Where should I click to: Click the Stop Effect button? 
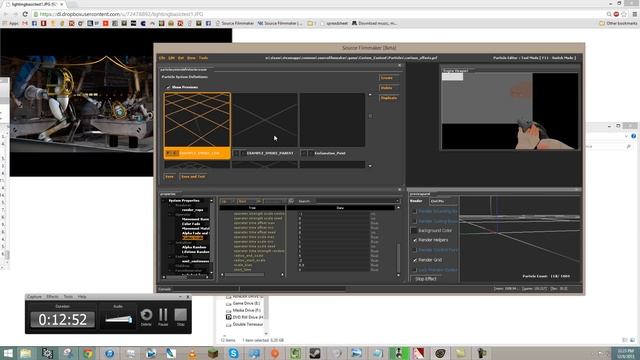point(426,279)
